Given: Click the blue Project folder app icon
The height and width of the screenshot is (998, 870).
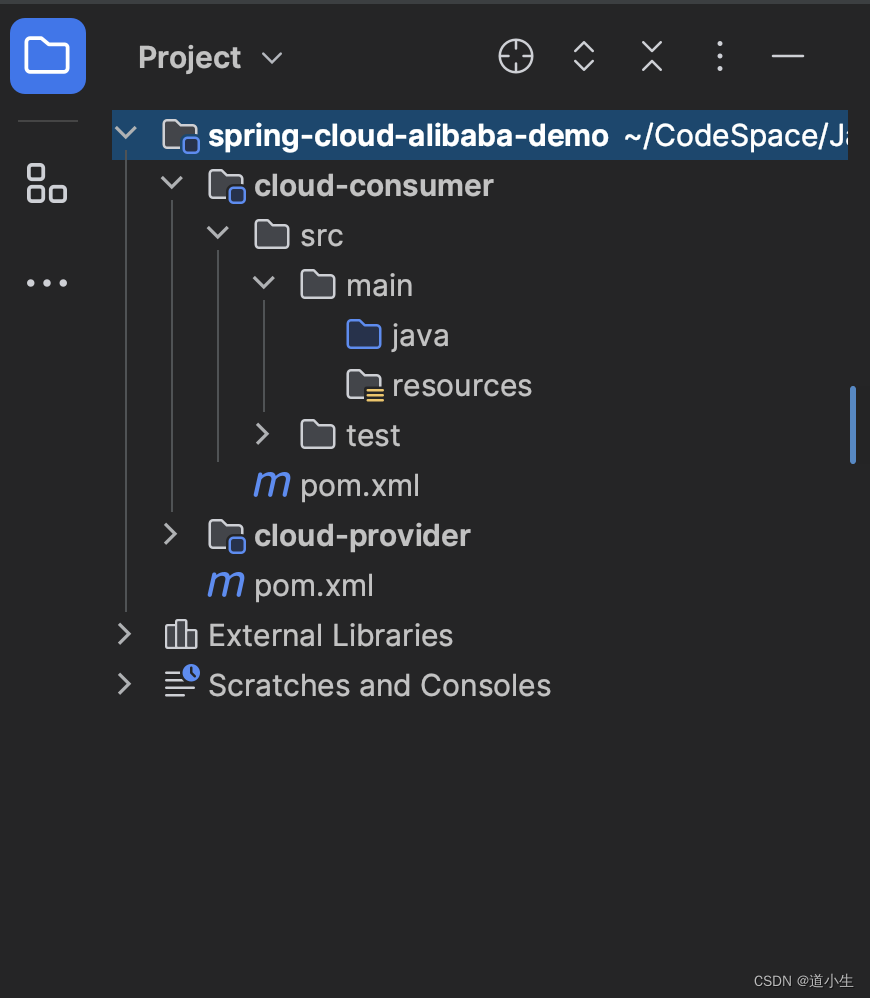Looking at the screenshot, I should point(47,55).
